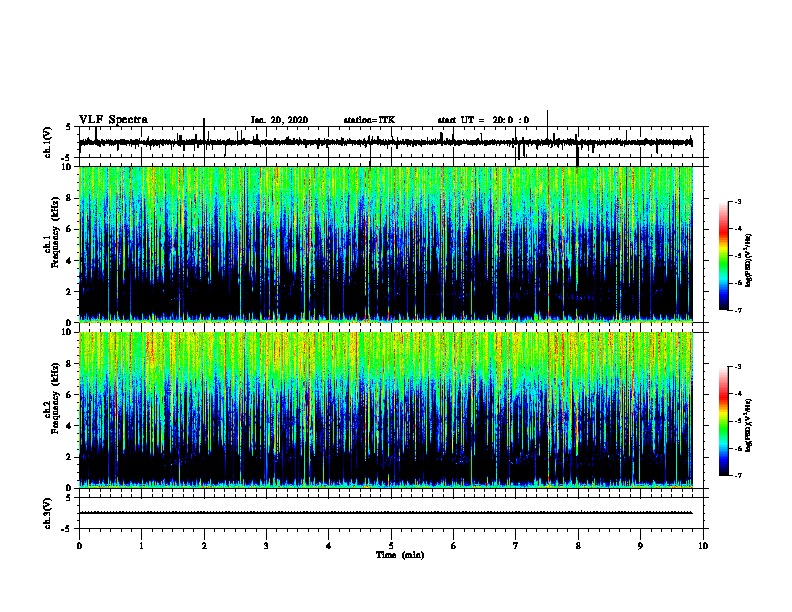Click the 'start UT = 20:0 :0' label
Viewport: 792px width, 612px height.
tap(483, 120)
